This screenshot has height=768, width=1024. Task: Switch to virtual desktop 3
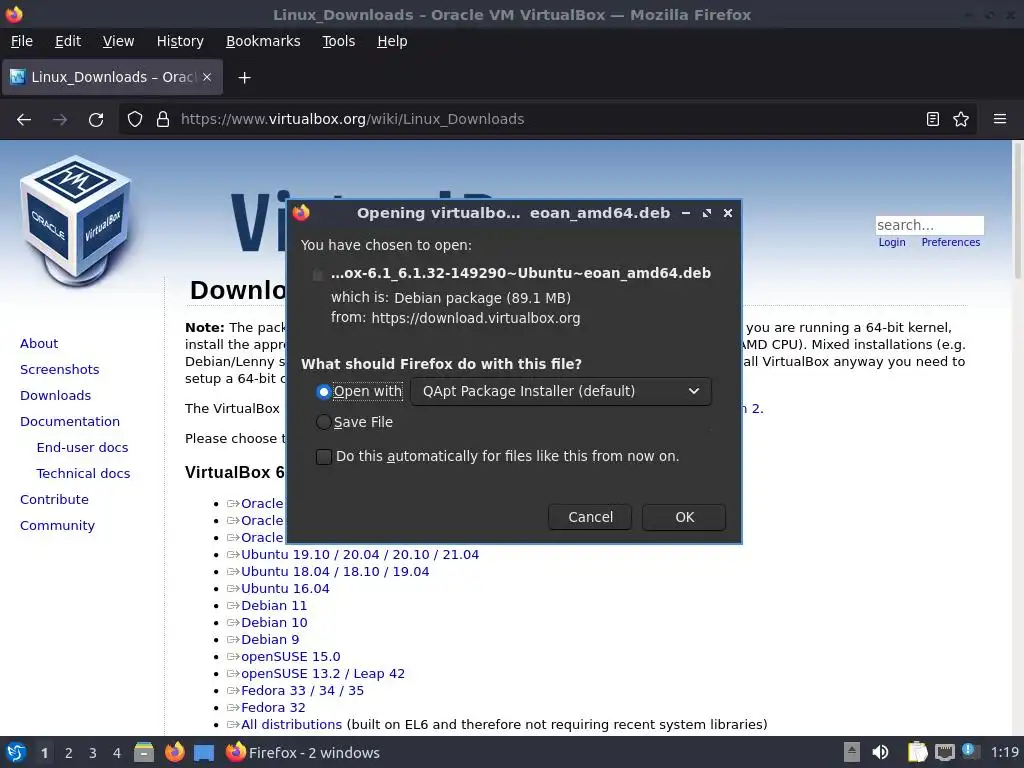tap(93, 753)
